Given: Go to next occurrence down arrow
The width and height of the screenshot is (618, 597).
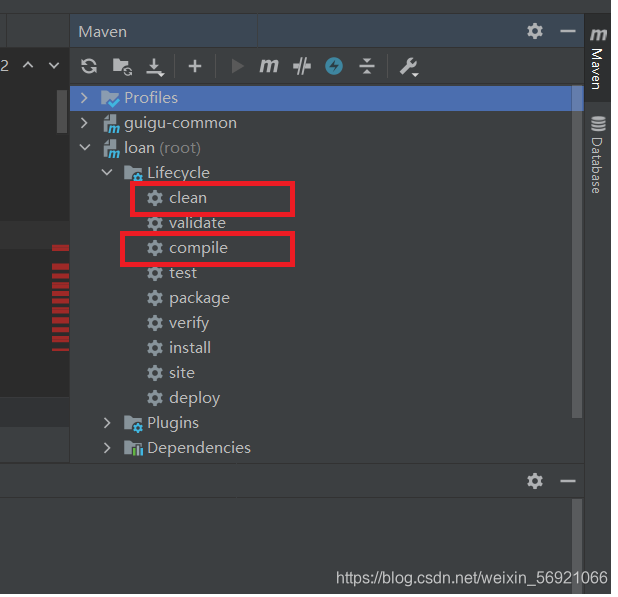Looking at the screenshot, I should coord(54,65).
